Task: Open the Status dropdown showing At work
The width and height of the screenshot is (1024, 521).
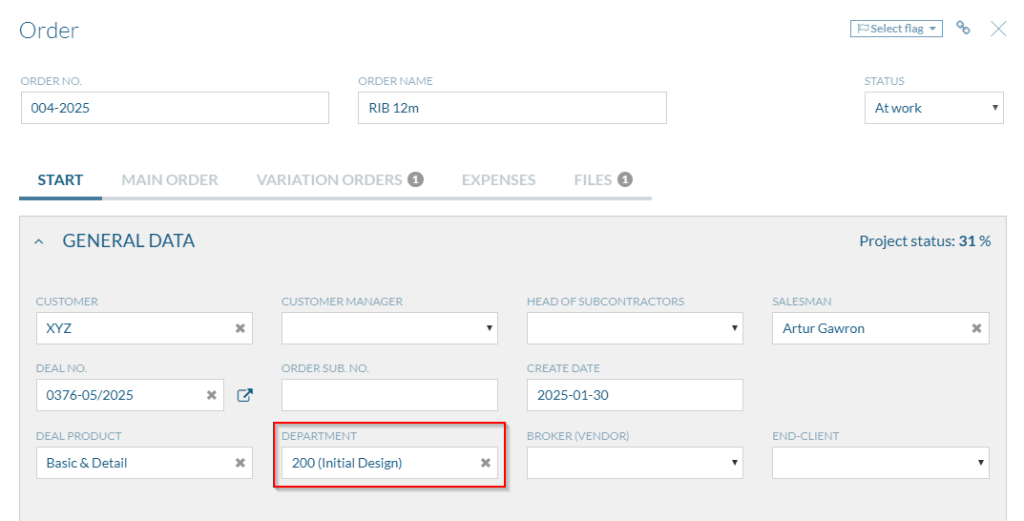Action: tap(934, 108)
